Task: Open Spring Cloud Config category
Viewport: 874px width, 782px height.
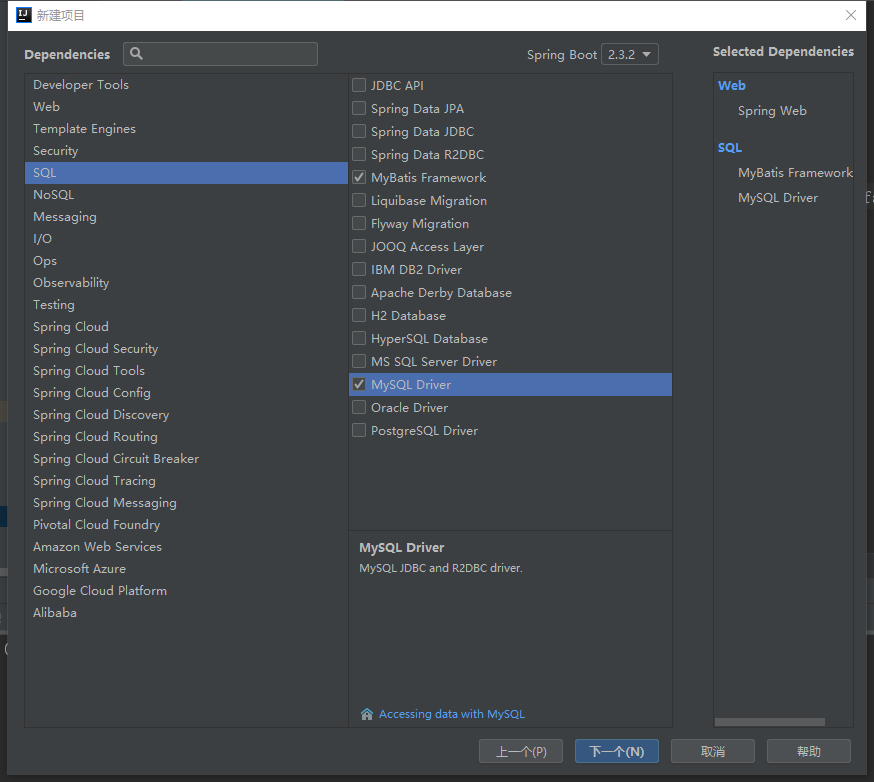Action: [x=186, y=393]
